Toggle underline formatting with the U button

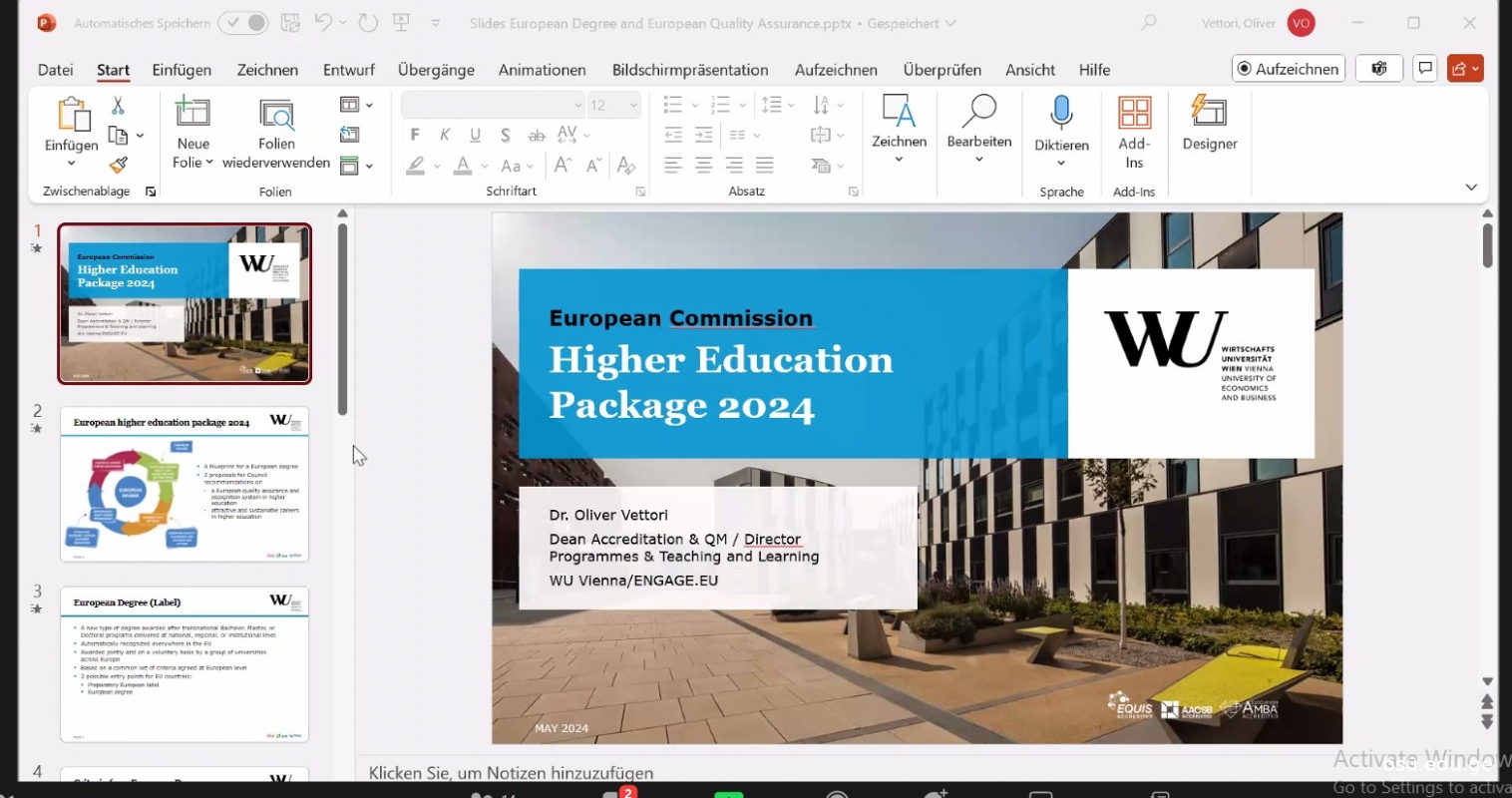(x=476, y=135)
